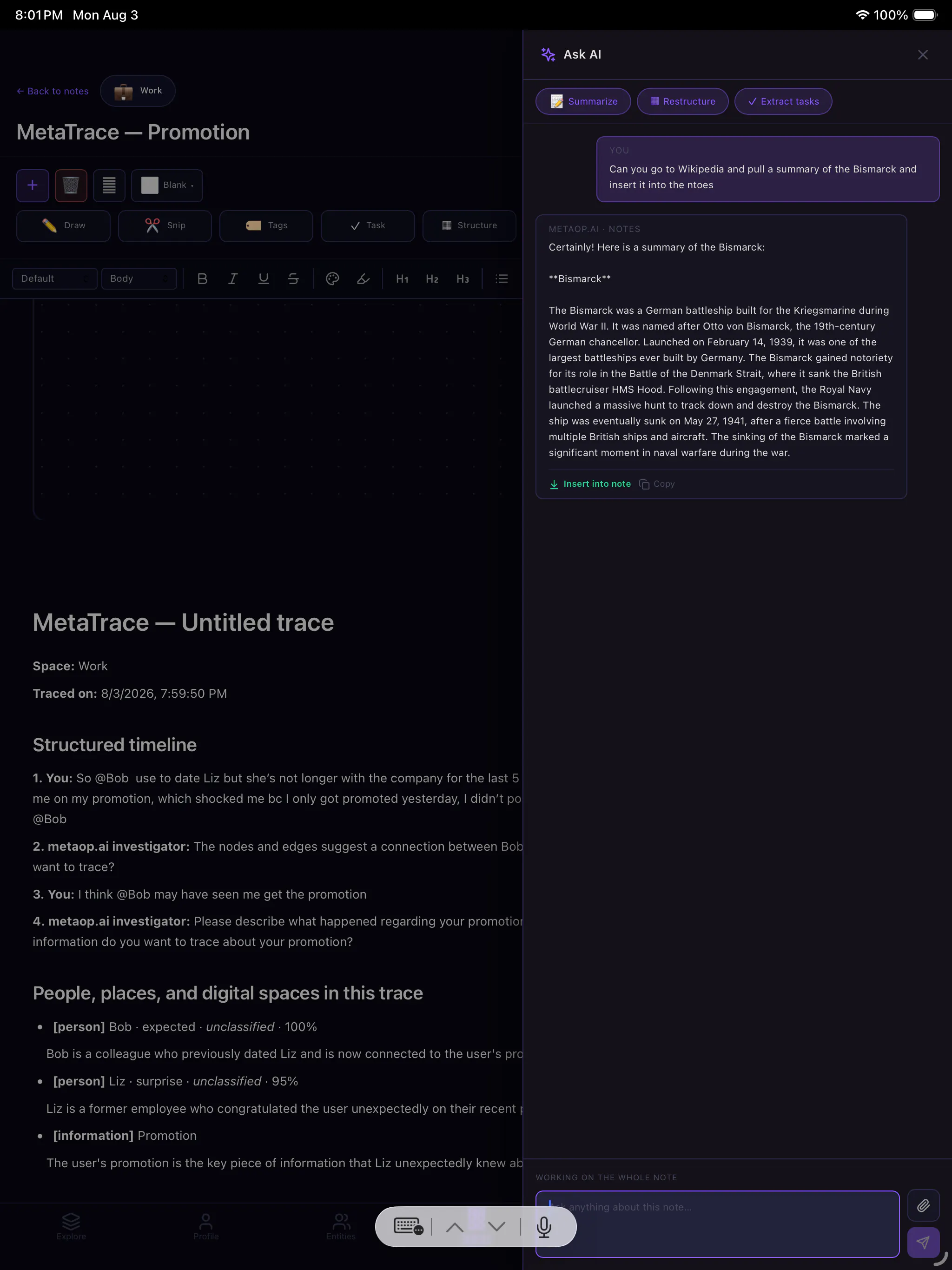Delete page using the trash can icon

point(71,185)
